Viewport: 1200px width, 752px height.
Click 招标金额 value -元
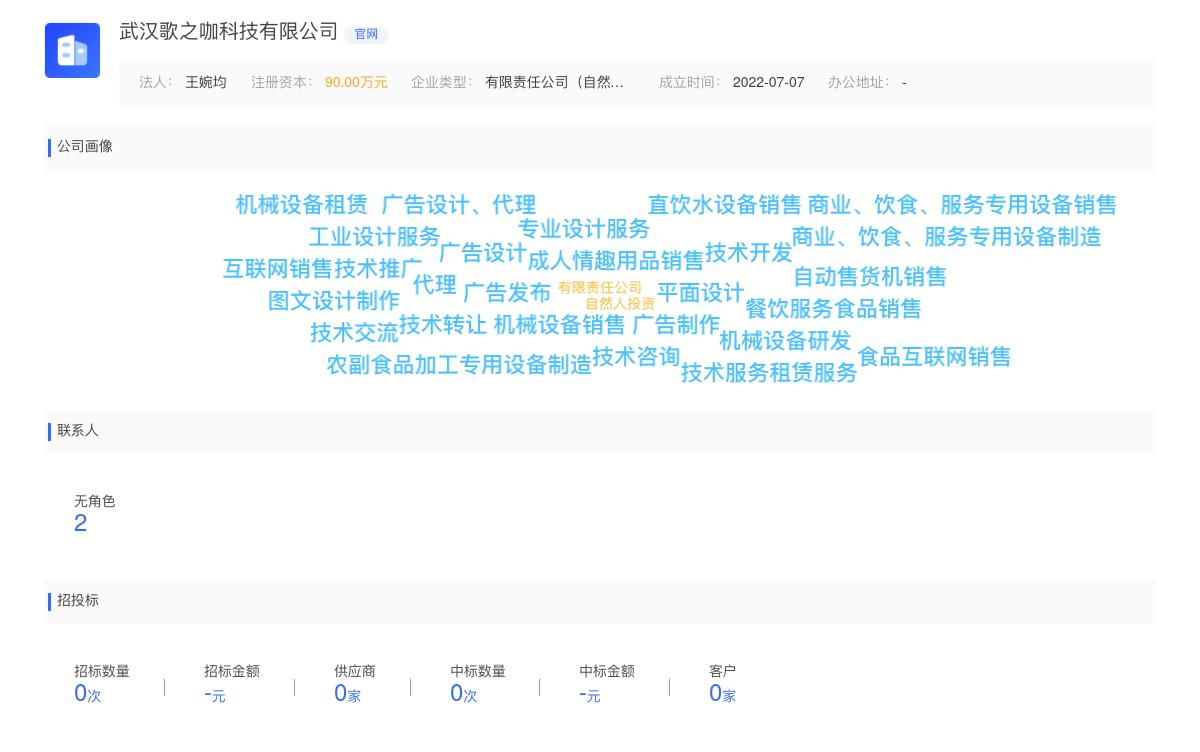[x=215, y=693]
